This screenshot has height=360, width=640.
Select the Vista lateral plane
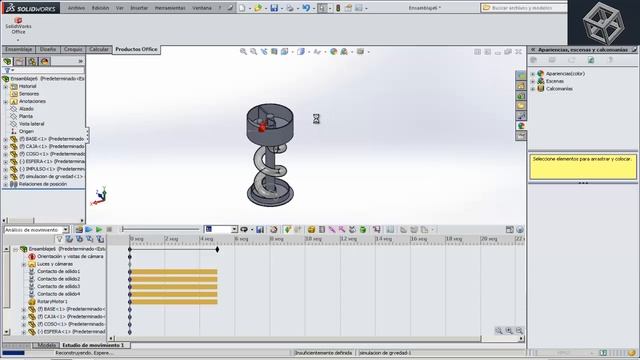[x=31, y=124]
